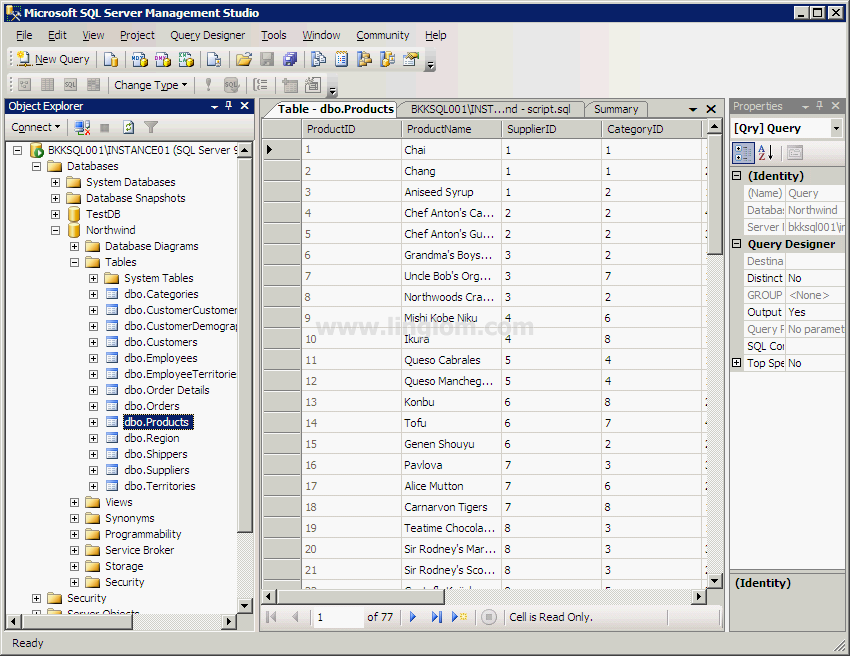Collapse the (Identity) properties section

(737, 176)
